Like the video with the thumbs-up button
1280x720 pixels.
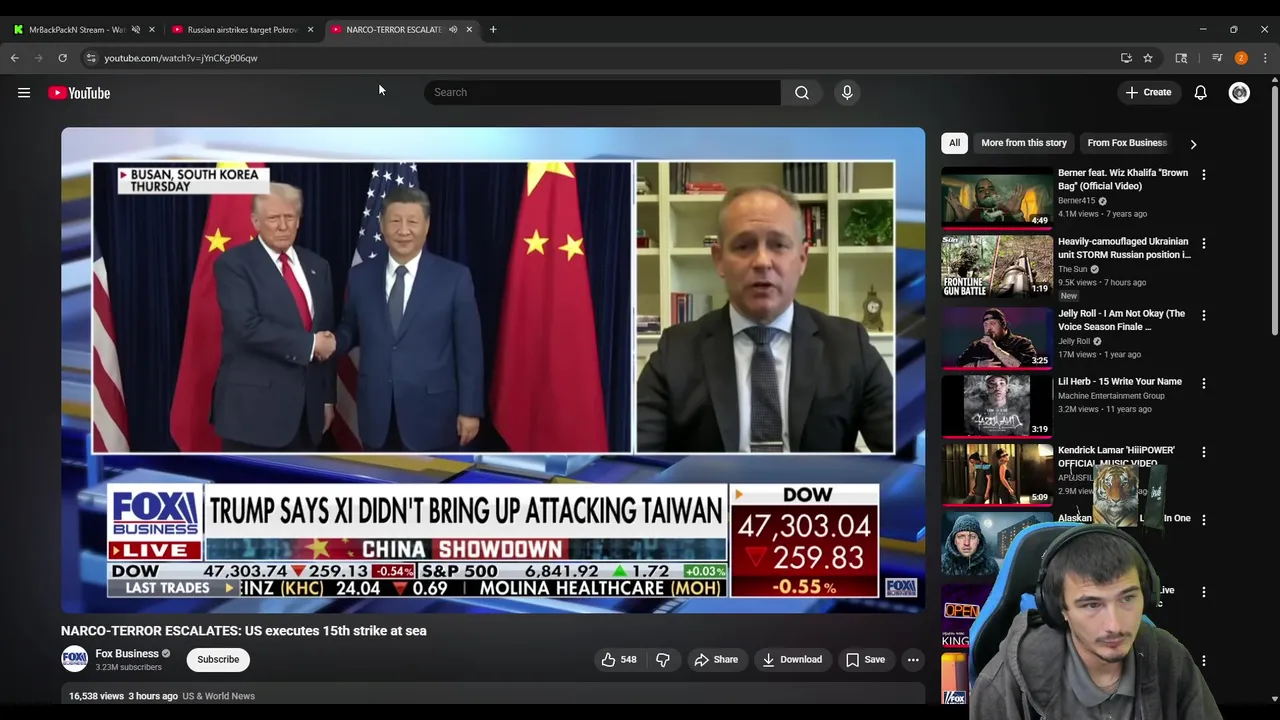(x=618, y=659)
